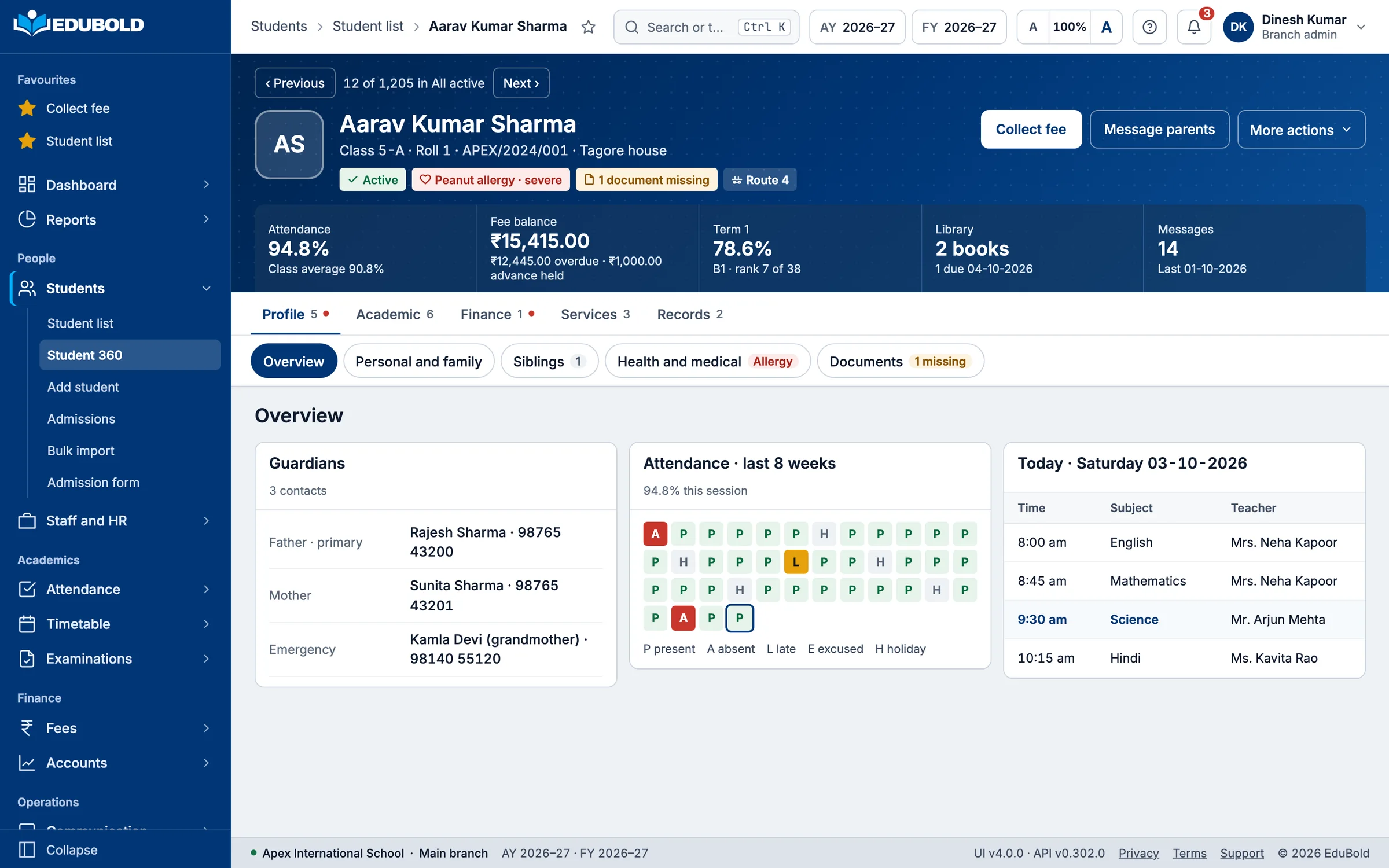
Task: Click the Collect fee button in header
Action: pos(1031,130)
